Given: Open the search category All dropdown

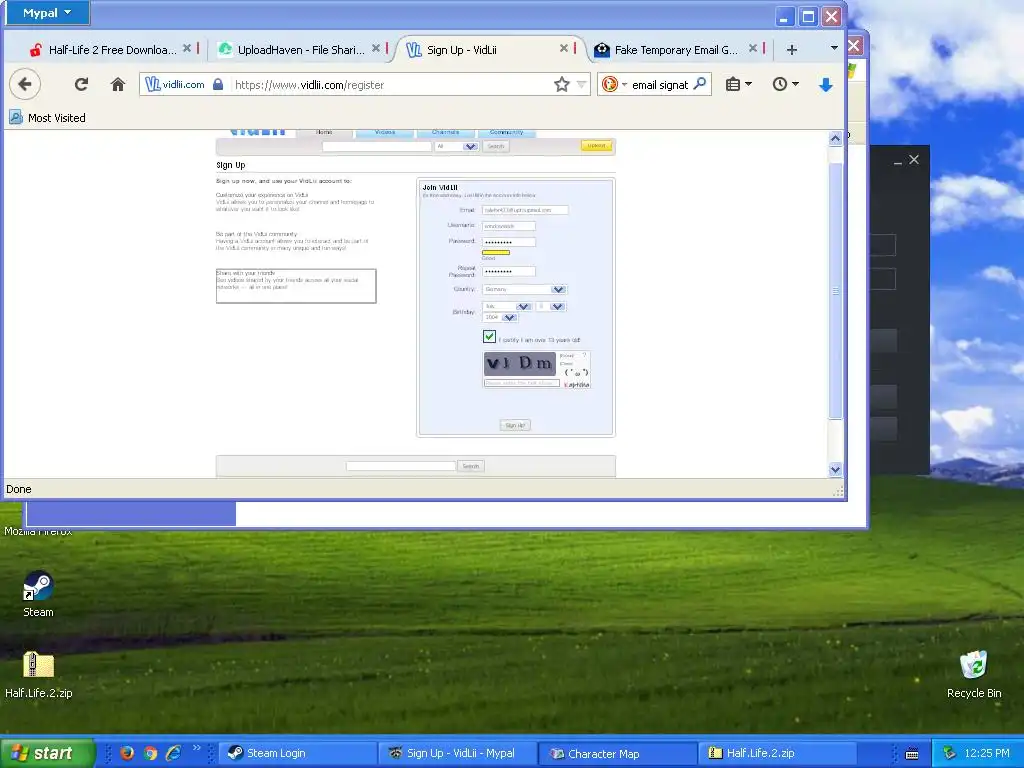Looking at the screenshot, I should [456, 146].
